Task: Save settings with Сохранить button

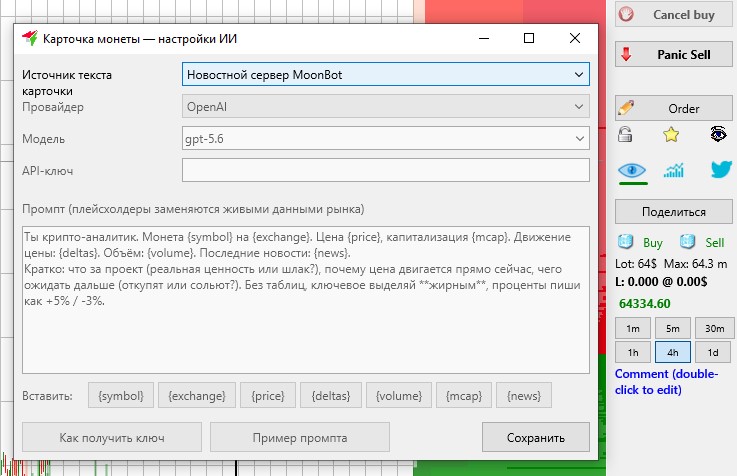Action: point(536,437)
